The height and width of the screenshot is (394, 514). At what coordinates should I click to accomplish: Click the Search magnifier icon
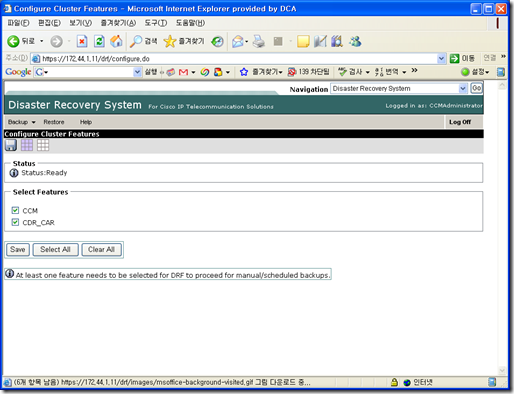pos(136,41)
